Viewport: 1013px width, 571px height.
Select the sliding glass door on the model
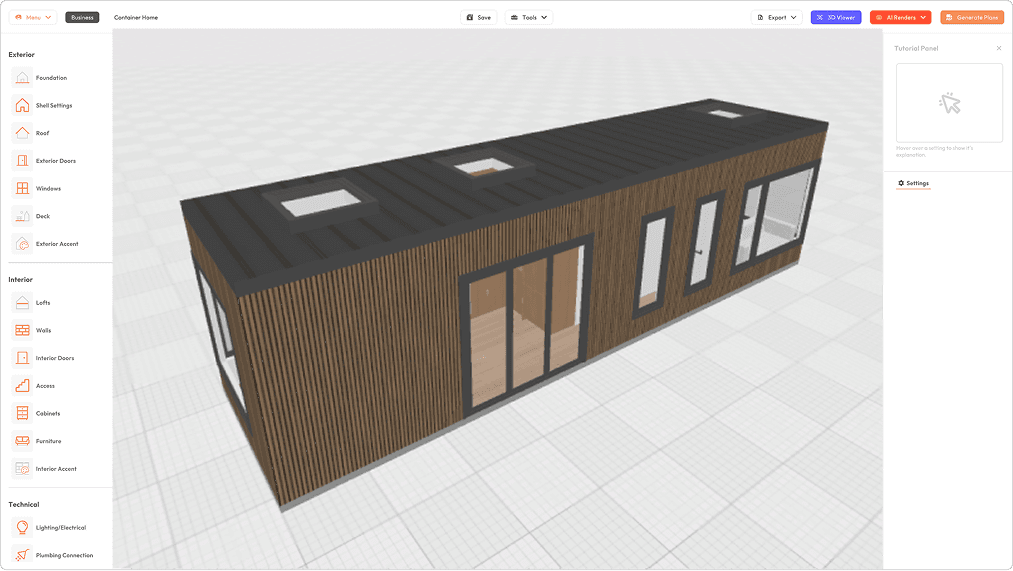pos(525,326)
